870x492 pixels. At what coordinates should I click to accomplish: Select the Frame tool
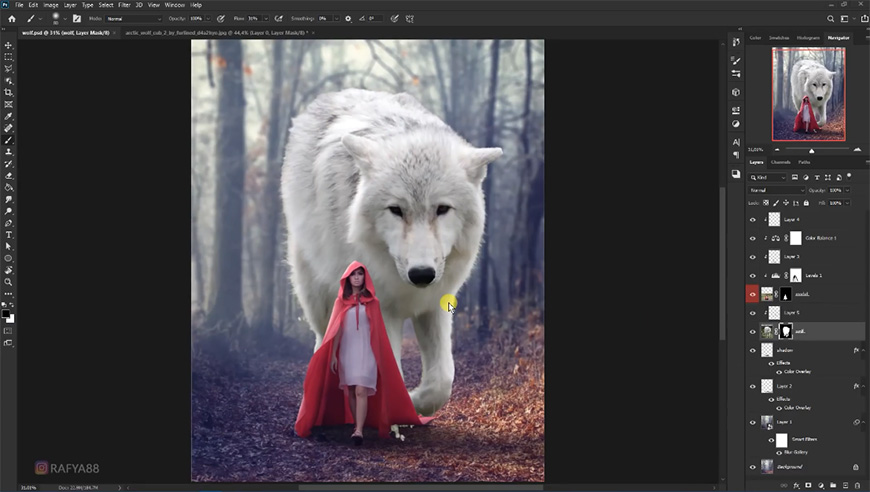click(8, 104)
